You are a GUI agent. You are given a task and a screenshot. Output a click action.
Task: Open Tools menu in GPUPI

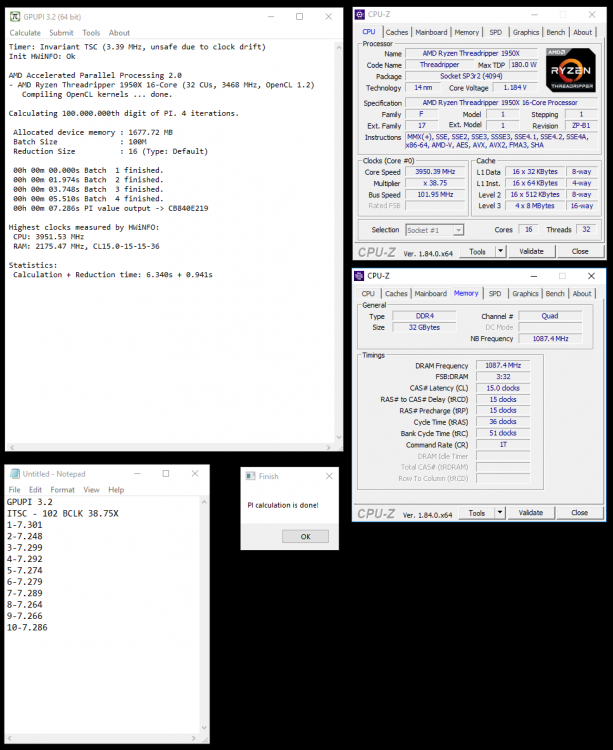pos(91,33)
